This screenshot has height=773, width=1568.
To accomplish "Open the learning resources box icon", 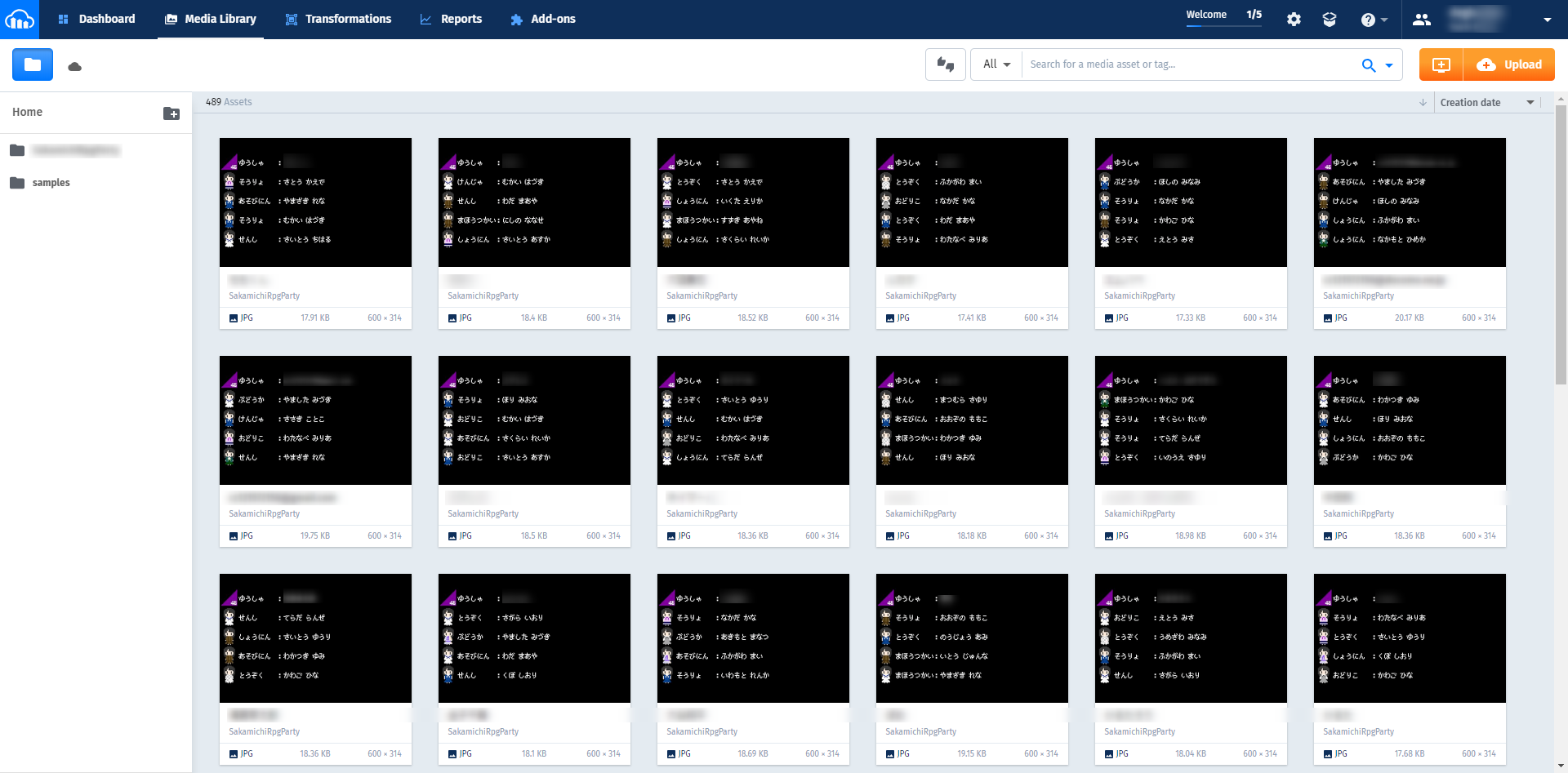I will pyautogui.click(x=1330, y=20).
